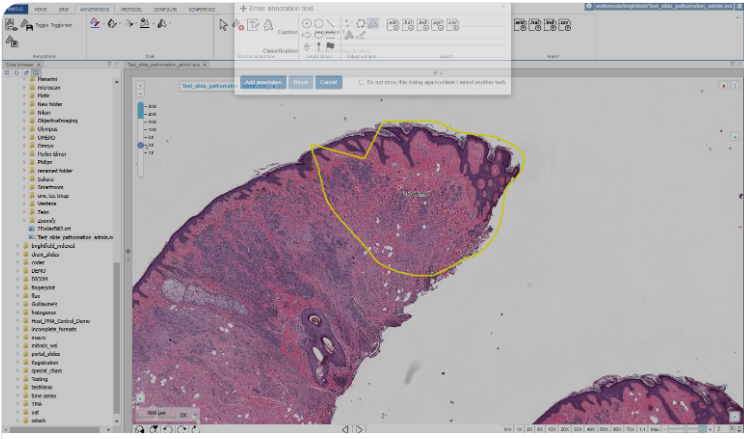The image size is (744, 439).
Task: Expand the Hamamatsu folder node
Action: (26, 80)
